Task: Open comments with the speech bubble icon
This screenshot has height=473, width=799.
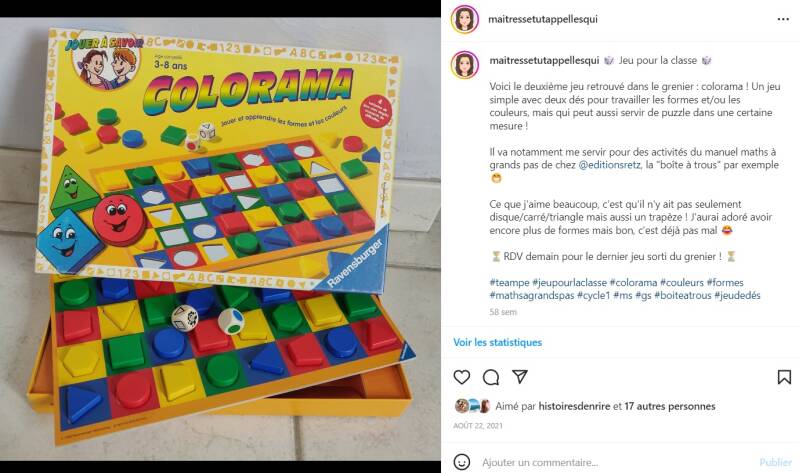Action: pyautogui.click(x=491, y=377)
